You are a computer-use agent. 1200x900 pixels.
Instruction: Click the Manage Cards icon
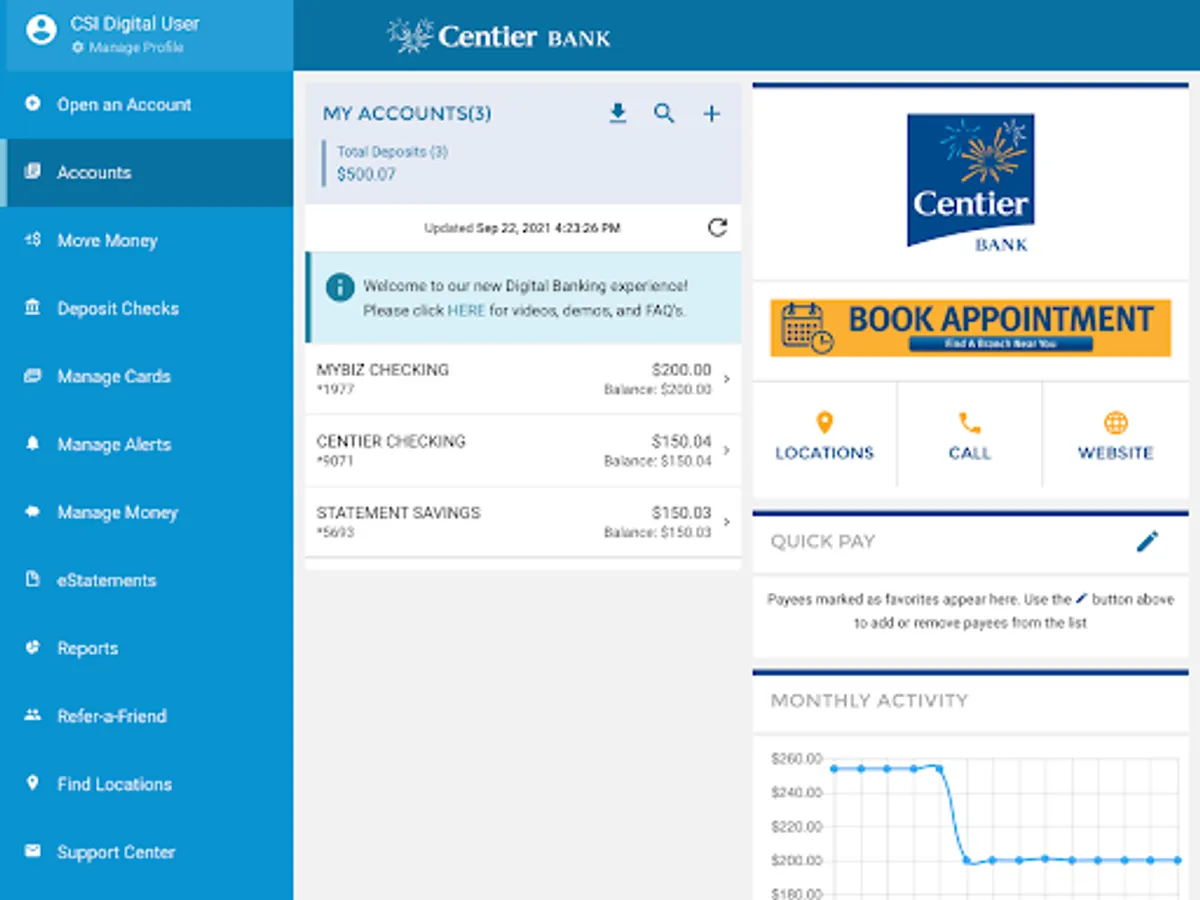[33, 375]
